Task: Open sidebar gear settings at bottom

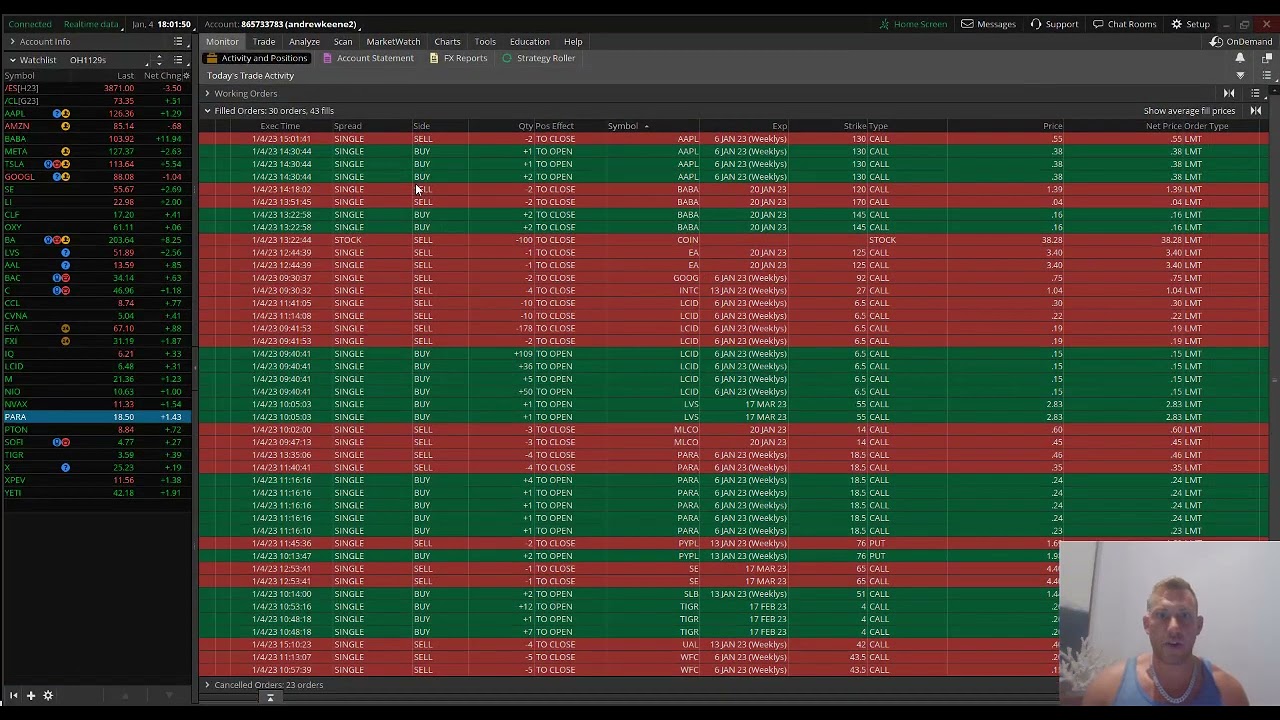Action: pyautogui.click(x=47, y=695)
